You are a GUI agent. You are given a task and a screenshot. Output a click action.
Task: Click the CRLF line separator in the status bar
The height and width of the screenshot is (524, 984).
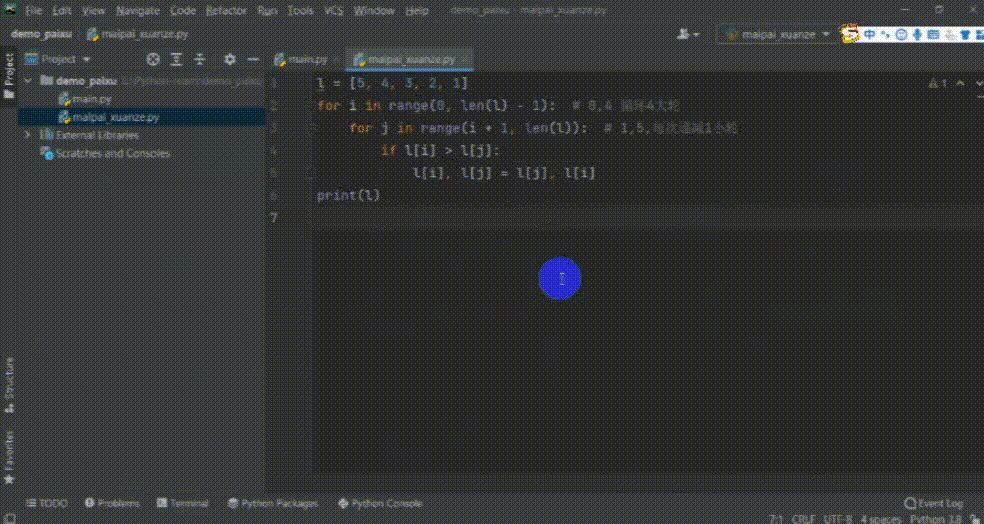pos(805,519)
